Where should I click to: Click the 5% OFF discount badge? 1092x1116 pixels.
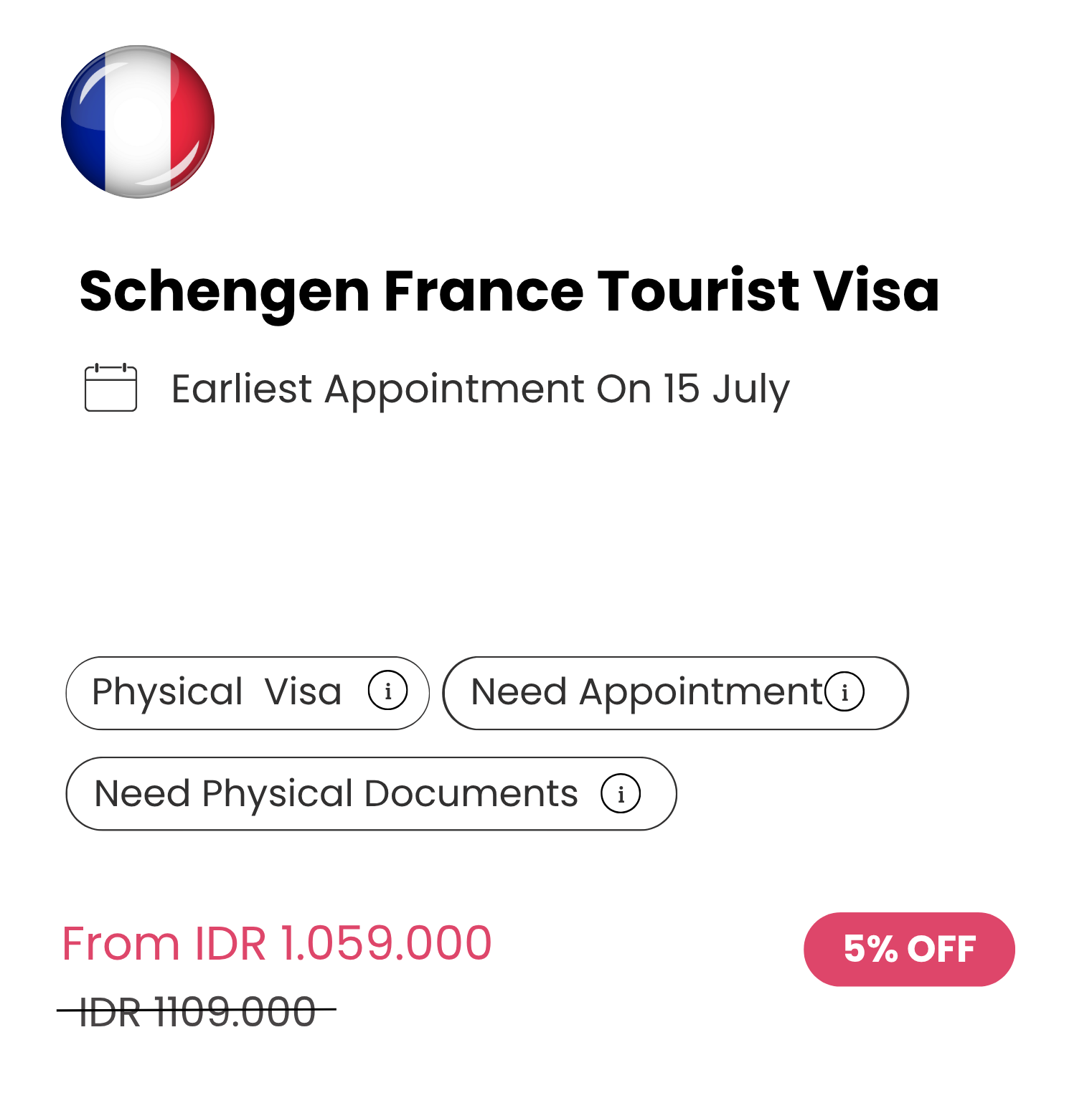coord(909,949)
